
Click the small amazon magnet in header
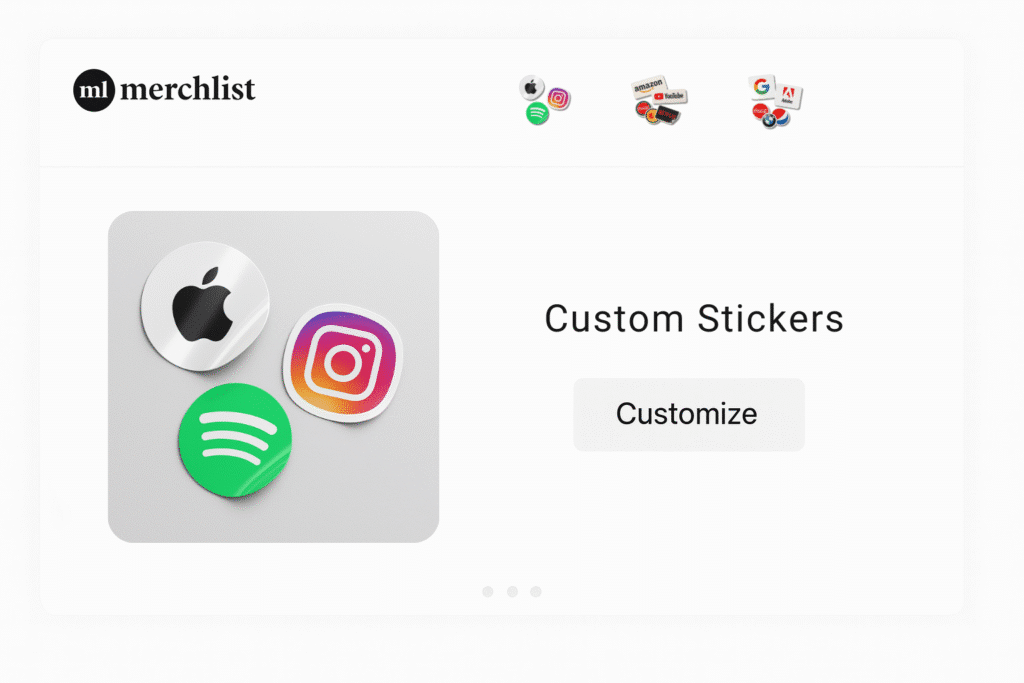click(648, 86)
